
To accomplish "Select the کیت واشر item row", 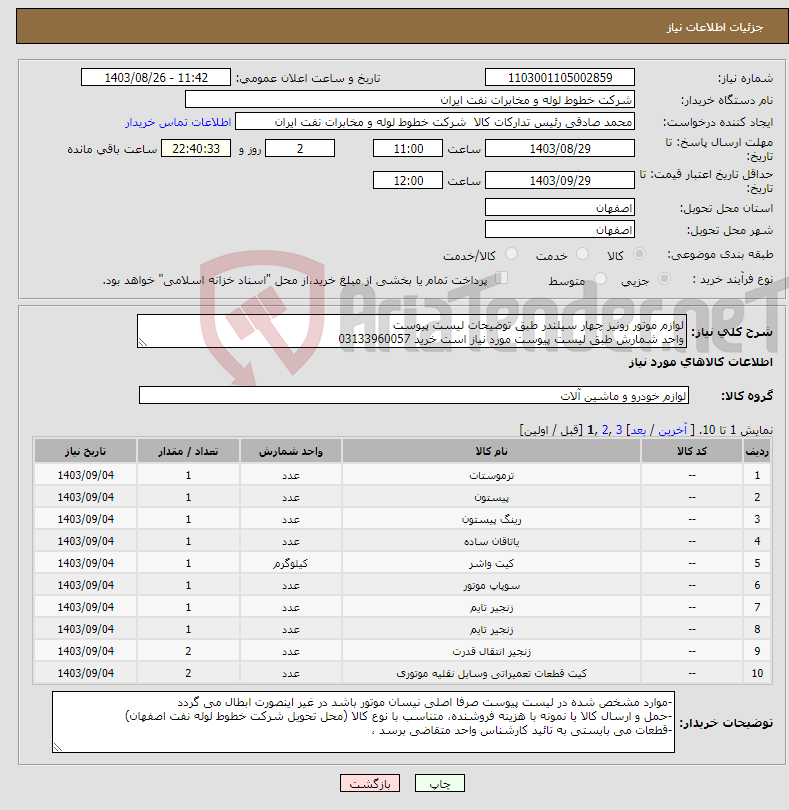I will coord(403,563).
